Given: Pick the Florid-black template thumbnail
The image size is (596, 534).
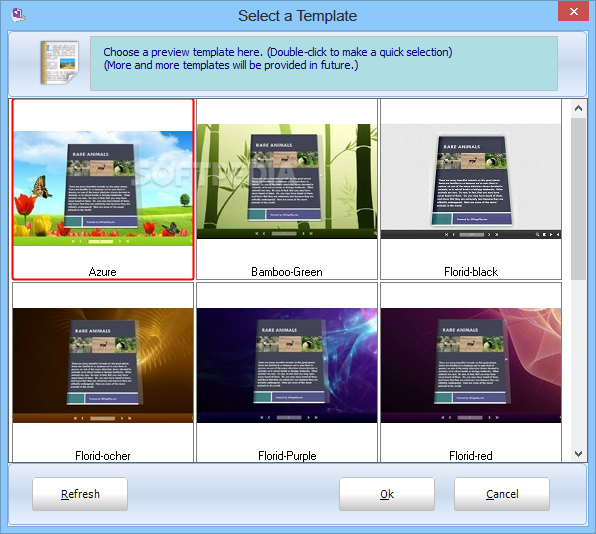Looking at the screenshot, I should point(471,181).
